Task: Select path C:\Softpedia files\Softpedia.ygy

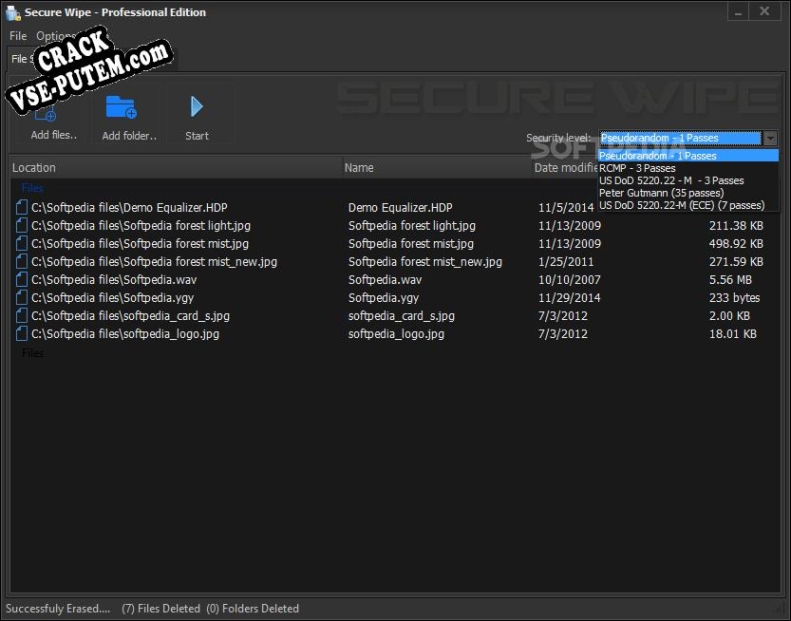Action: 112,298
